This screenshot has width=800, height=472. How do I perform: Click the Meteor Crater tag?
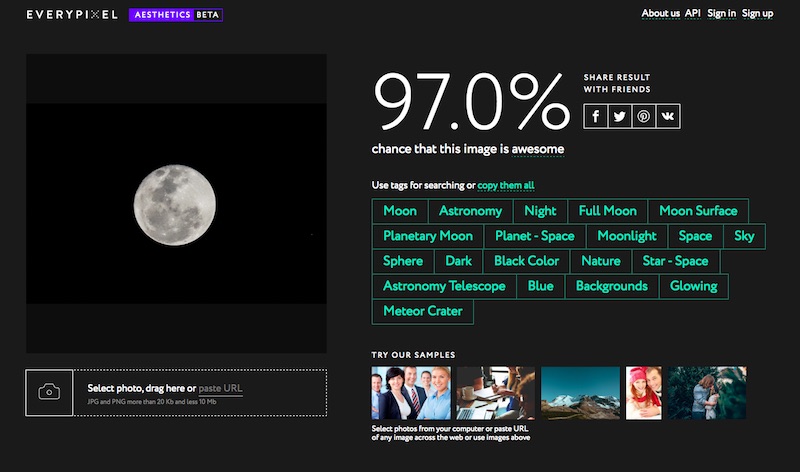click(423, 311)
